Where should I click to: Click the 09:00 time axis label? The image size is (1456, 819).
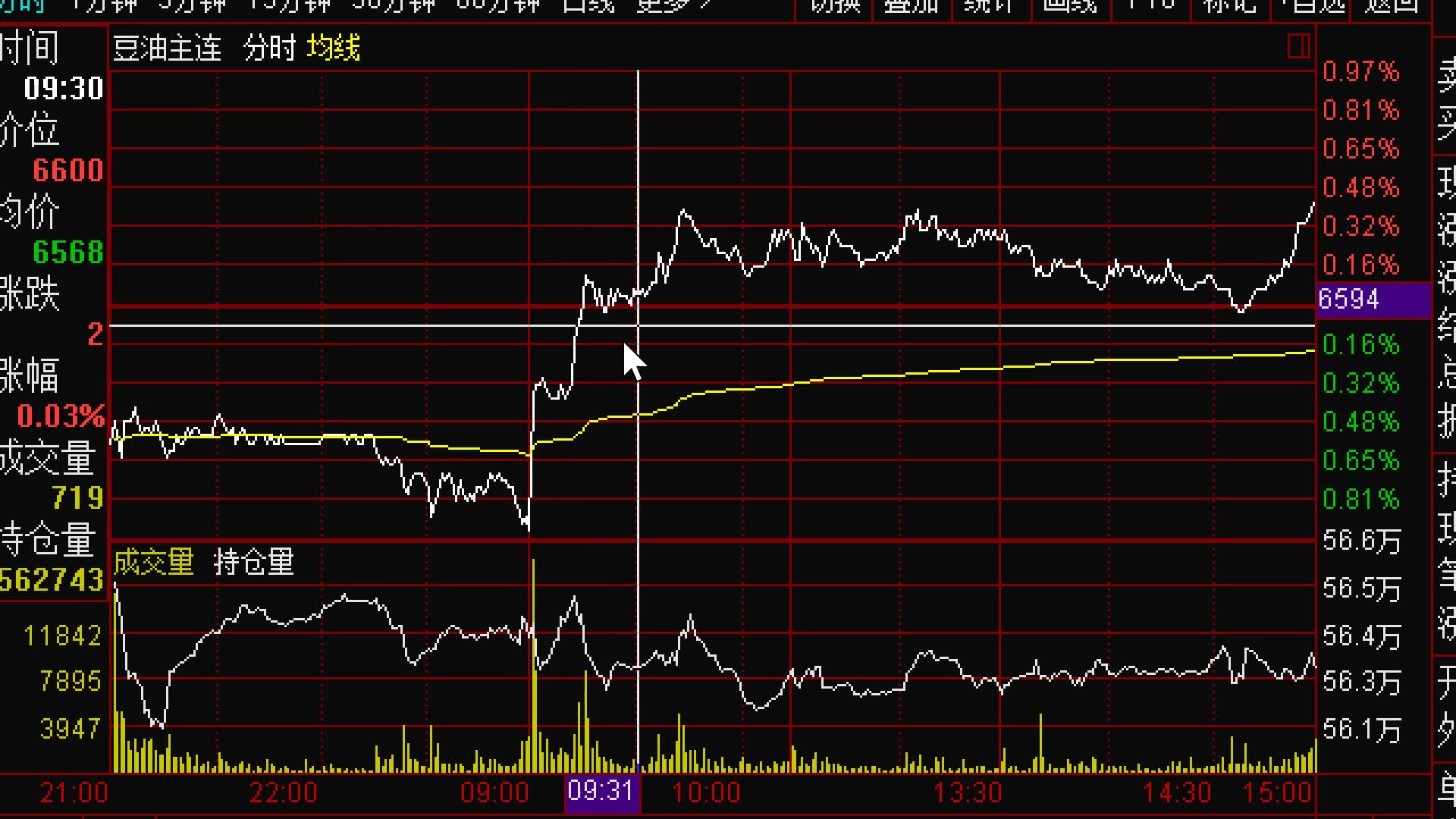[494, 793]
